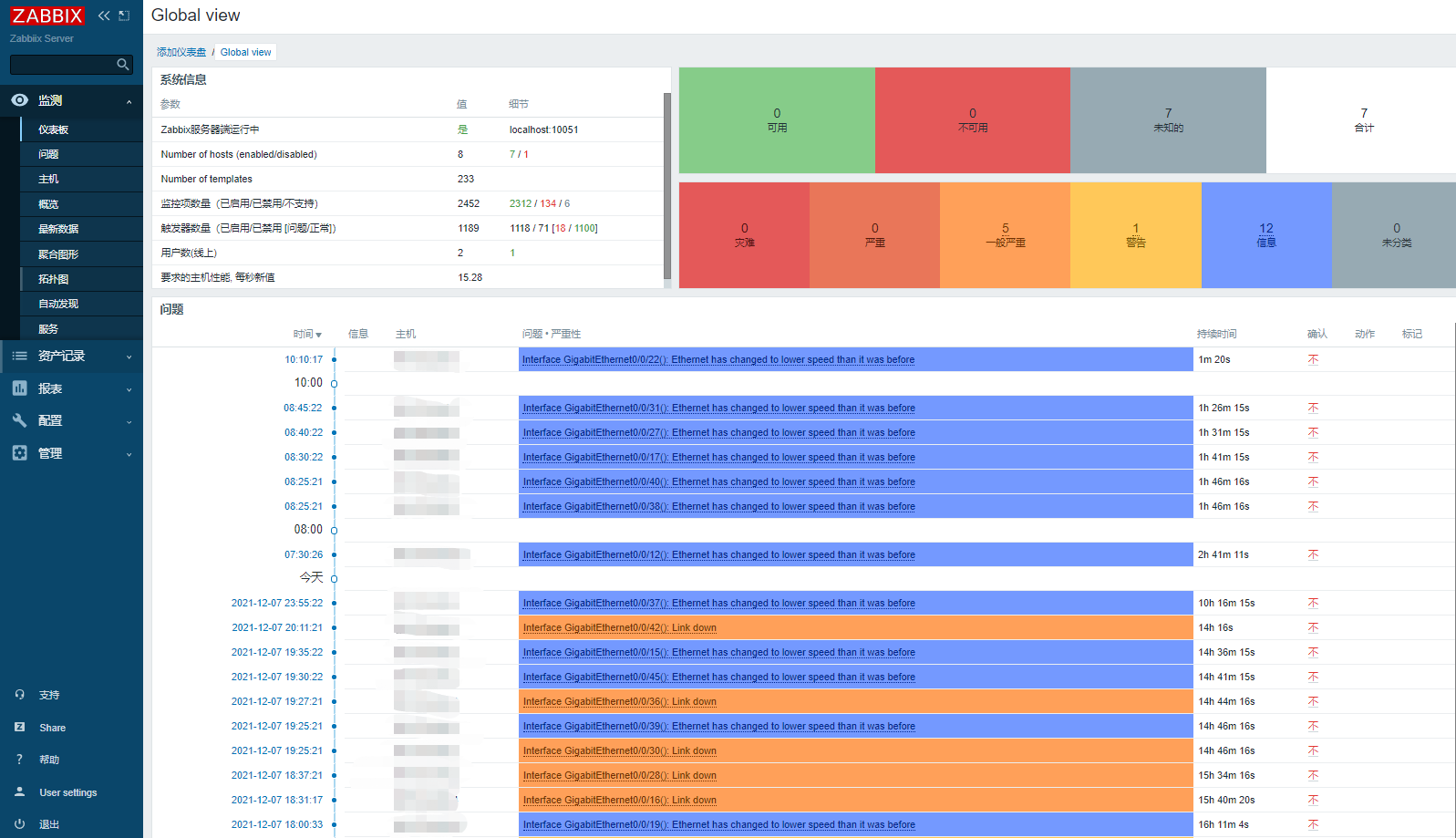Screen dimensions: 1456x838
Task: Collapse the 监测 menu section
Action: (129, 101)
